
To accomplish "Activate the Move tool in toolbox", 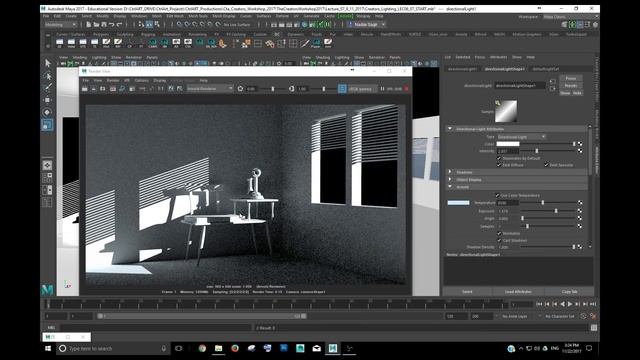I will coord(48,100).
